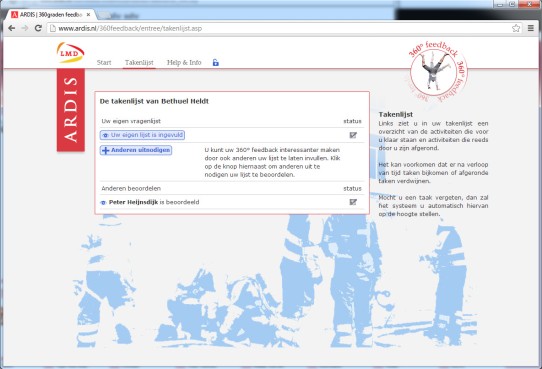Image resolution: width=542 pixels, height=369 pixels.
Task: Click the browser forward arrow
Action: [25, 28]
